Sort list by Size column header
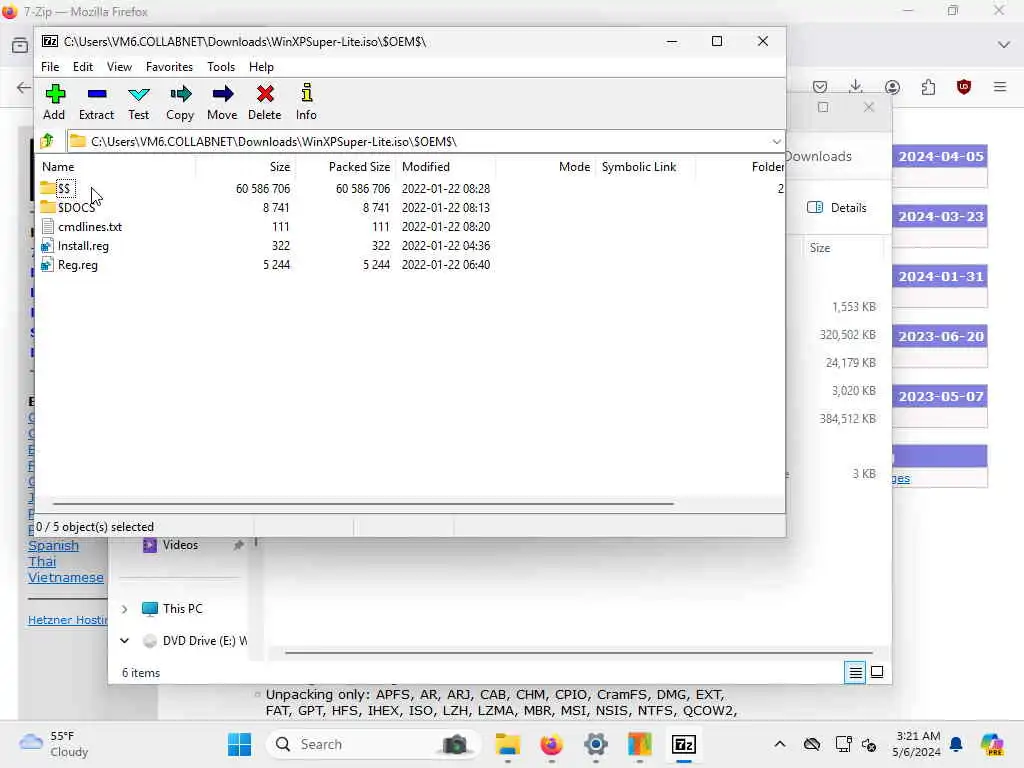The height and width of the screenshot is (768, 1024). (246, 167)
